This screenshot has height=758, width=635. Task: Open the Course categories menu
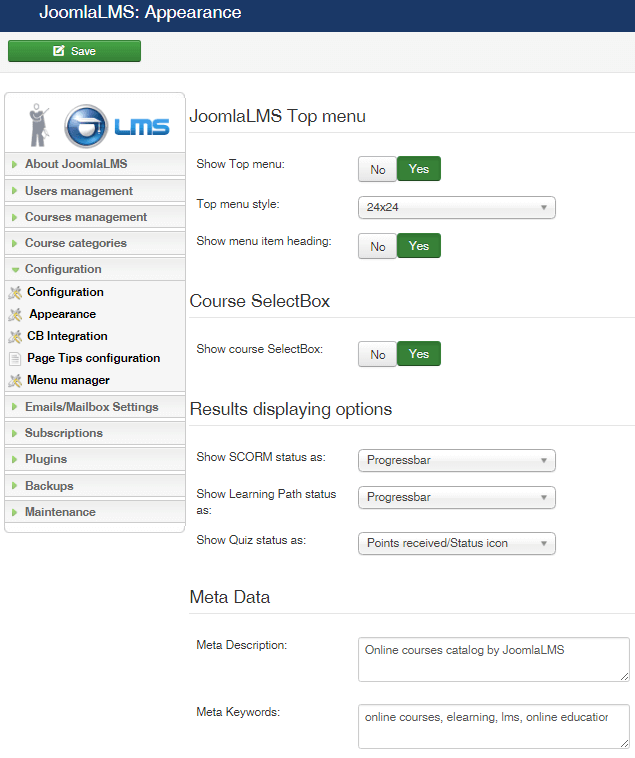95,243
